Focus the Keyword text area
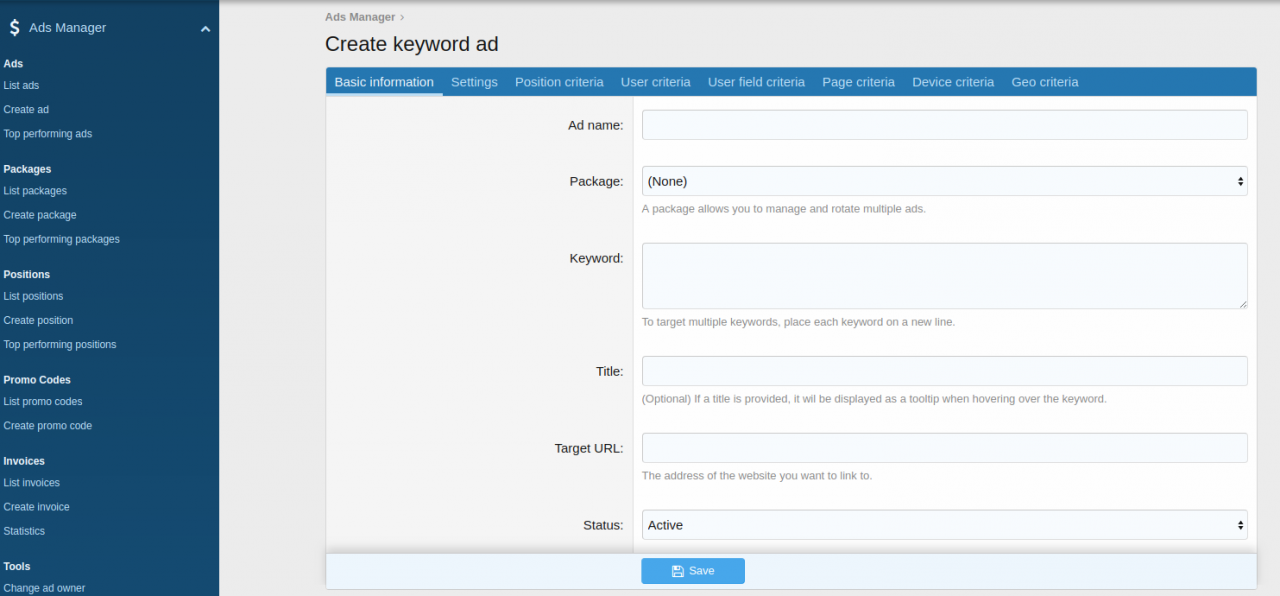1280x596 pixels. 944,276
